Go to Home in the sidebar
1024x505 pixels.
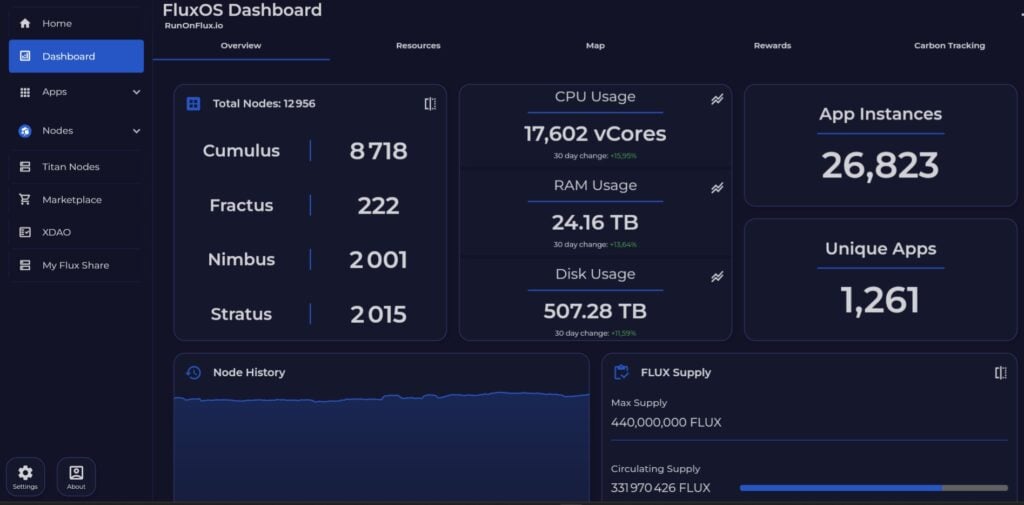coord(76,24)
